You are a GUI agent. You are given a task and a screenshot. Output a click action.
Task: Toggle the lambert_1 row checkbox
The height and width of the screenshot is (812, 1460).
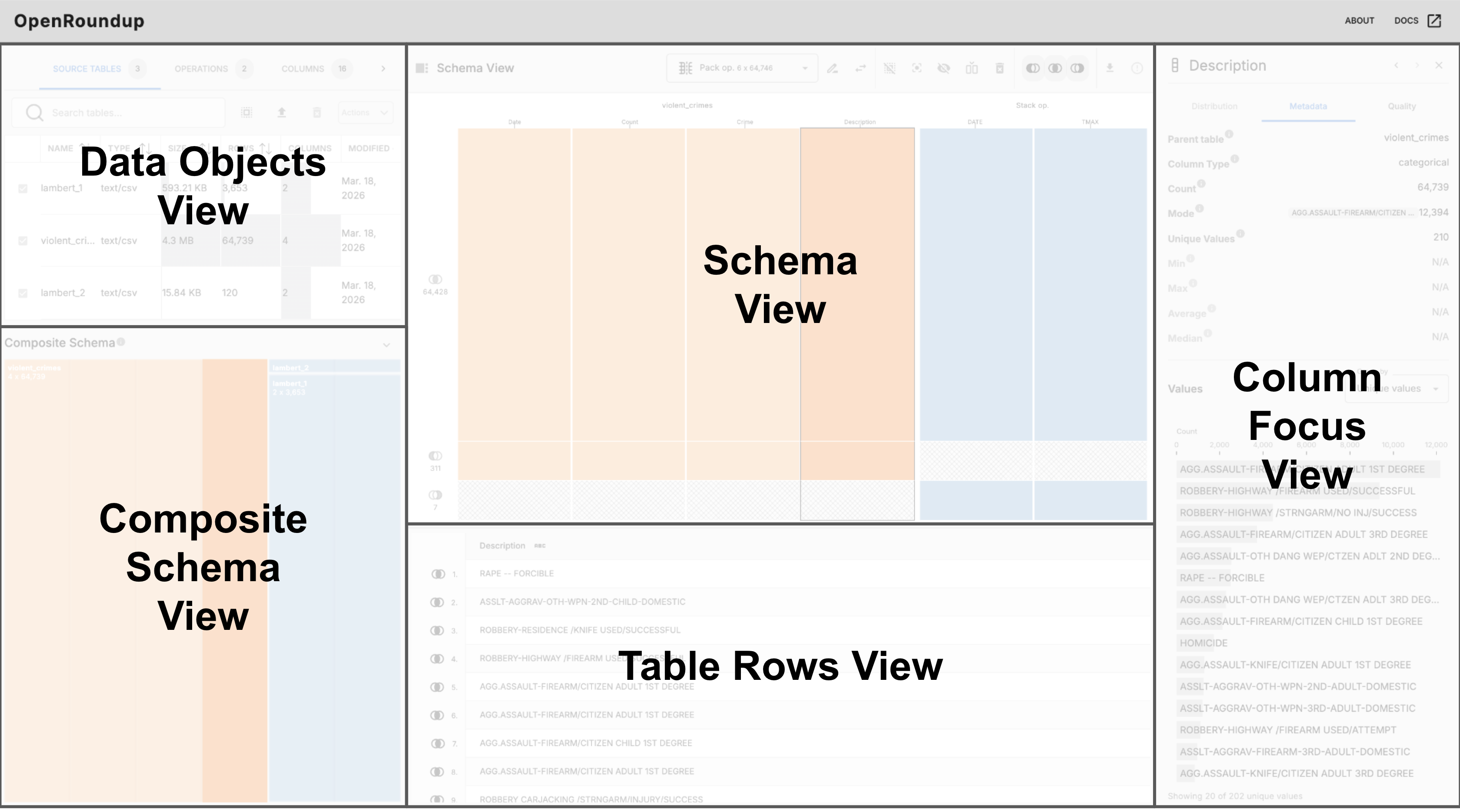(x=23, y=189)
